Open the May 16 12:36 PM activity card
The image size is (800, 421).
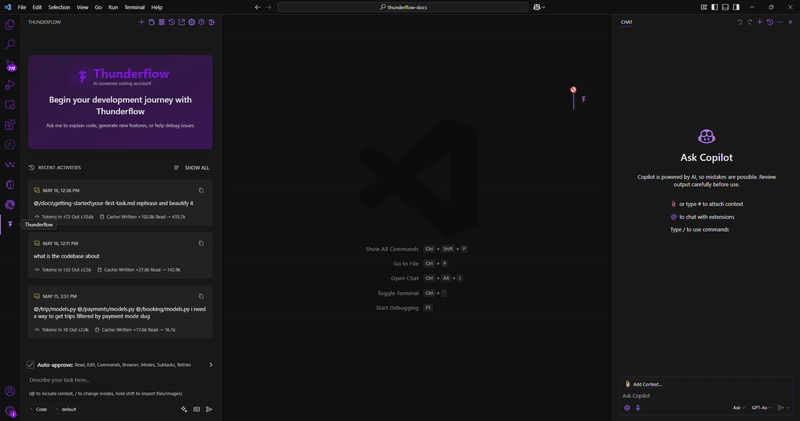click(x=120, y=203)
